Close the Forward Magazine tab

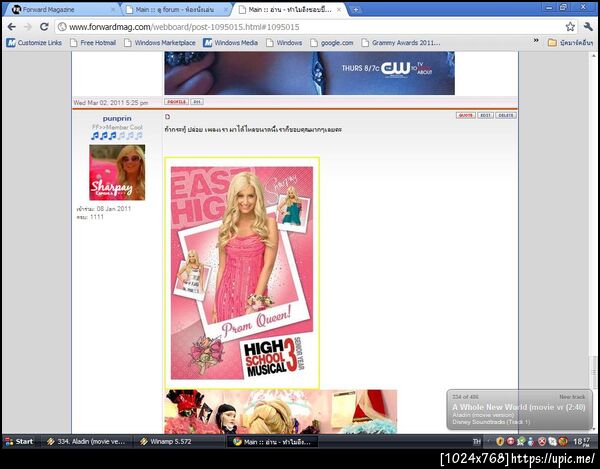tap(113, 10)
